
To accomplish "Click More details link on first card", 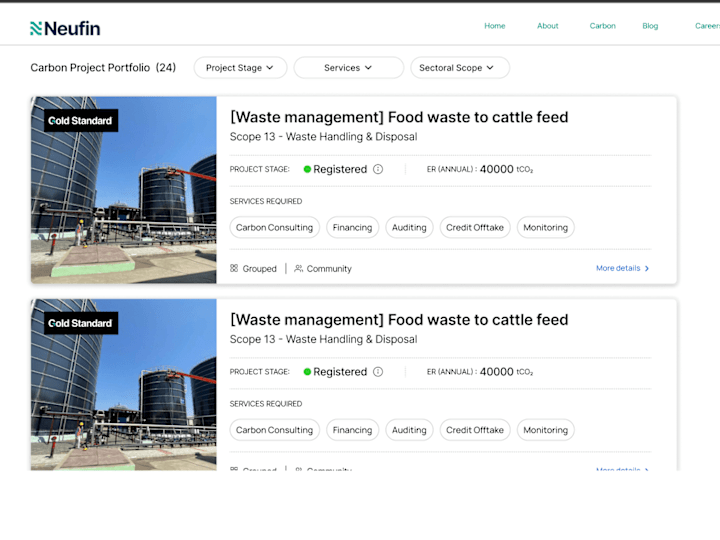I will (x=622, y=268).
